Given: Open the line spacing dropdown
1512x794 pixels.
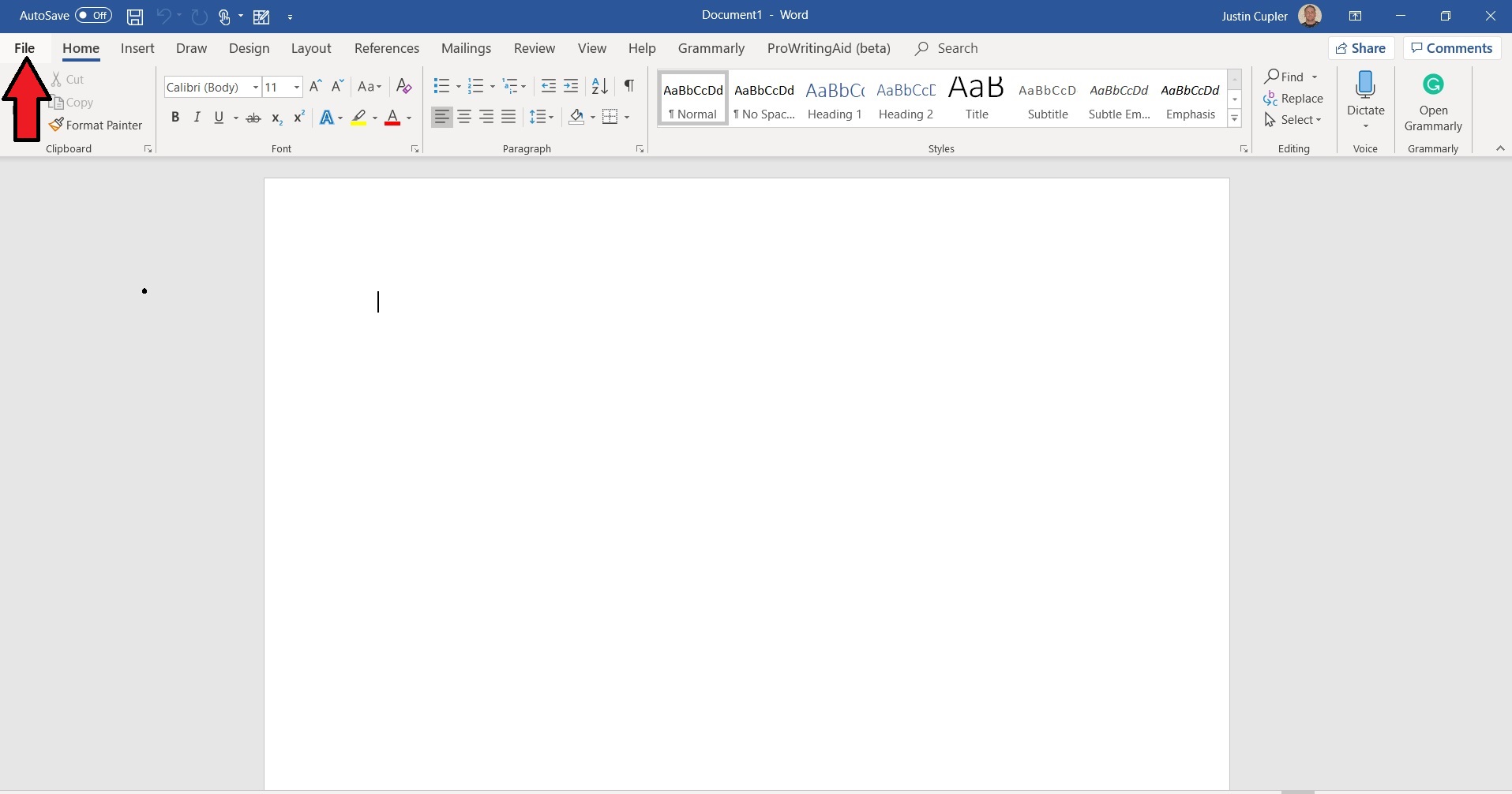Looking at the screenshot, I should point(542,117).
